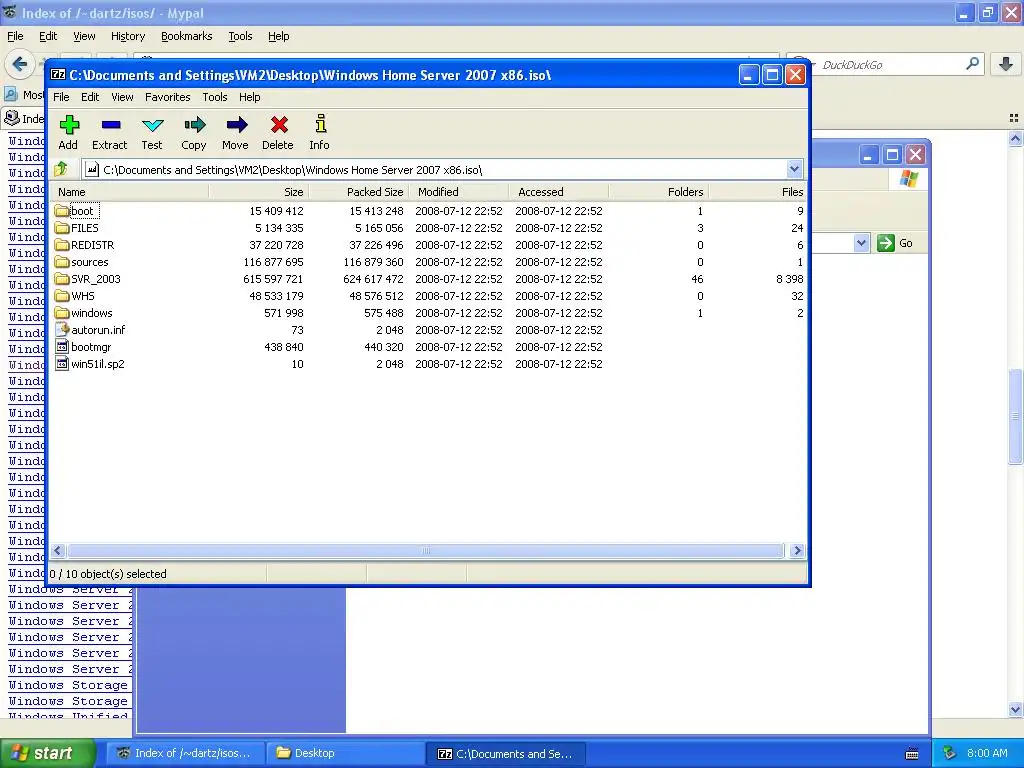Click the horizontal scrollbar left arrow
This screenshot has height=768, width=1024.
click(57, 551)
